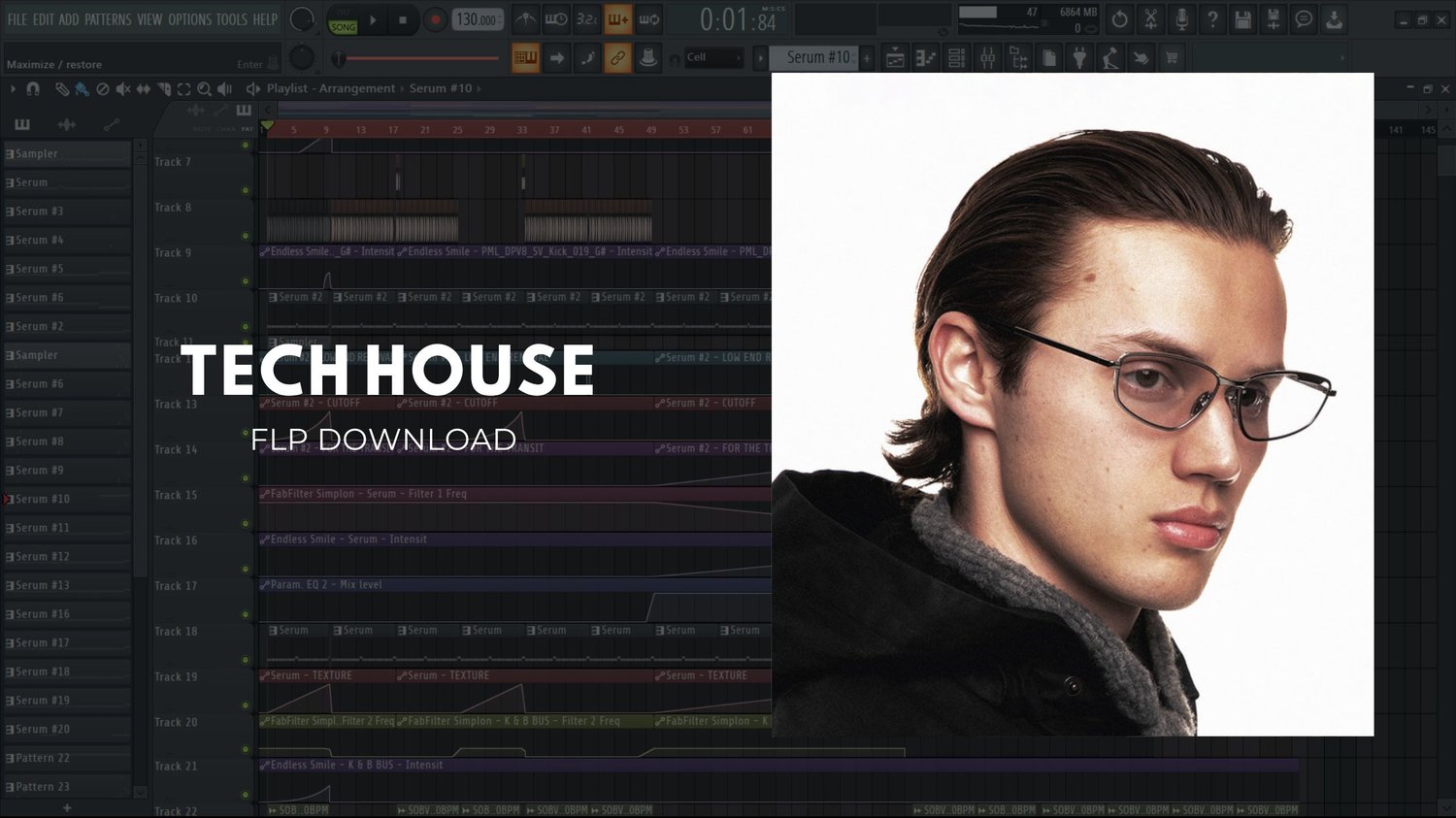Toggle the Playlist magnet snap icon
The image size is (1456, 818).
coord(33,89)
